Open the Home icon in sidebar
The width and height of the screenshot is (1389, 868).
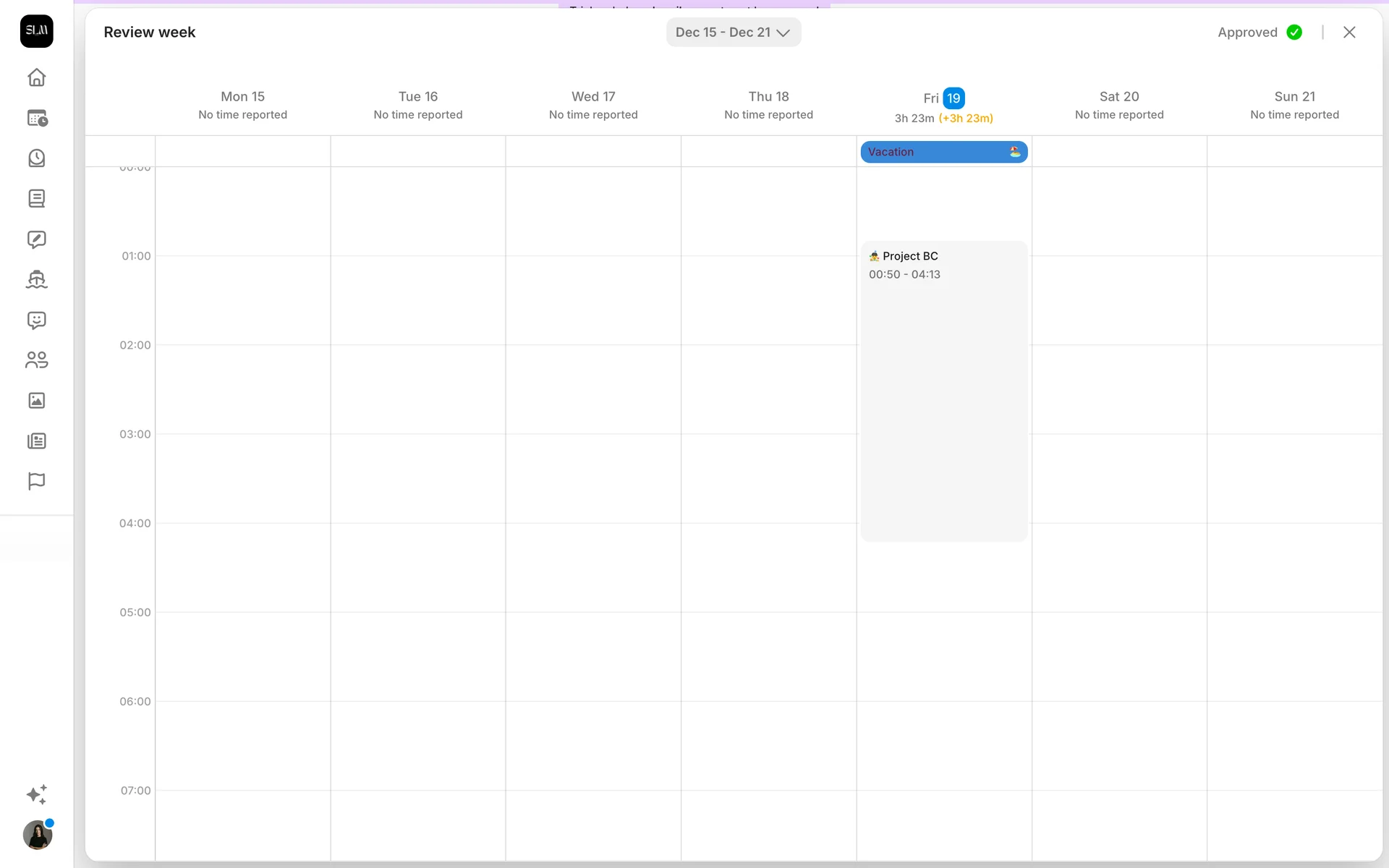(37, 77)
